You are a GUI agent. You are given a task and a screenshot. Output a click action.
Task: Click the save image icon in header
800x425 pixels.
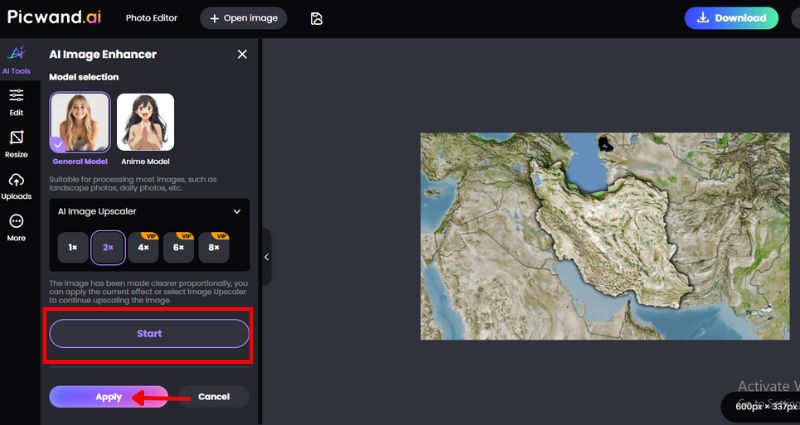(x=317, y=18)
